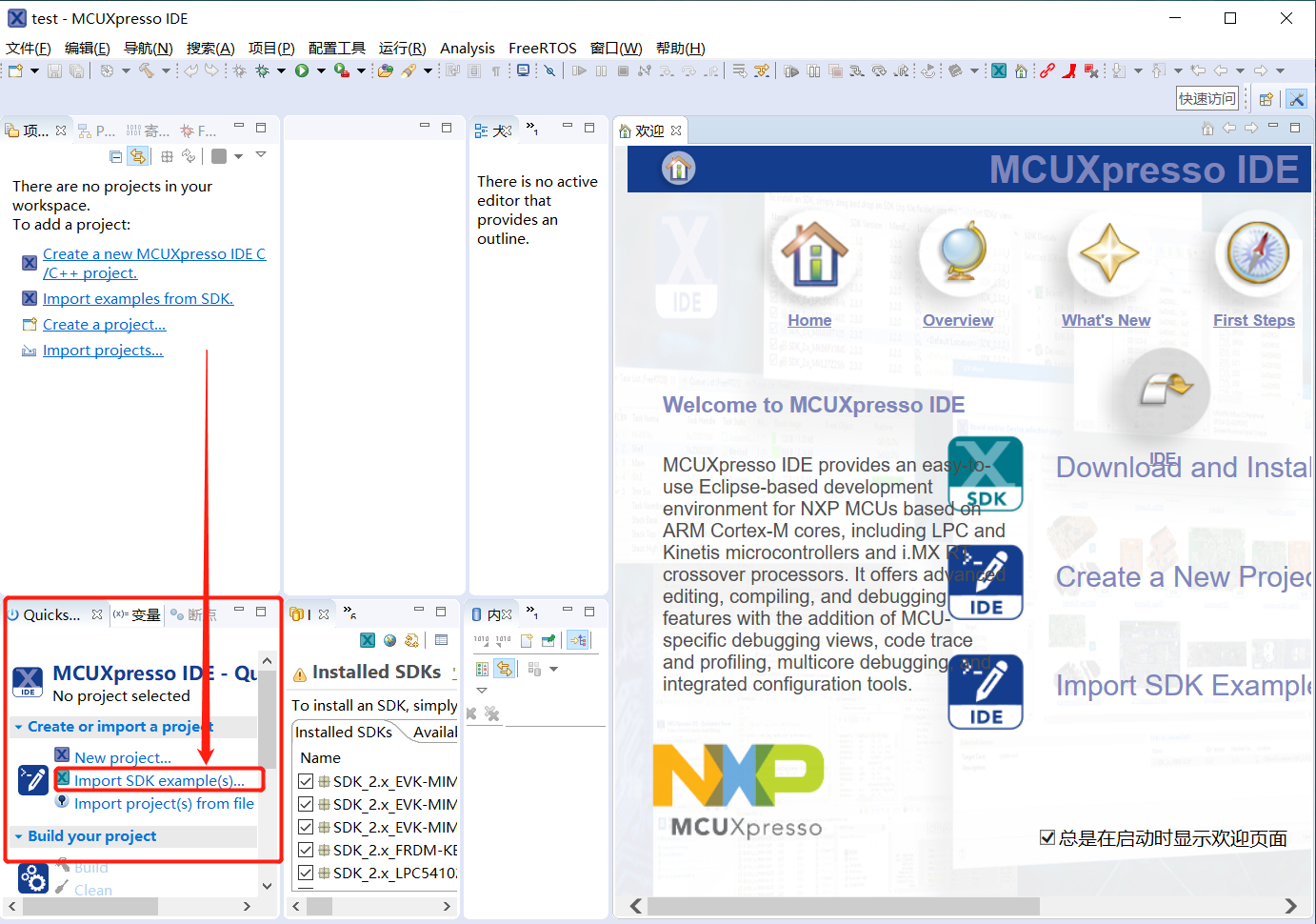Click the What's New star icon
The width and height of the screenshot is (1316, 924).
coord(1107,254)
